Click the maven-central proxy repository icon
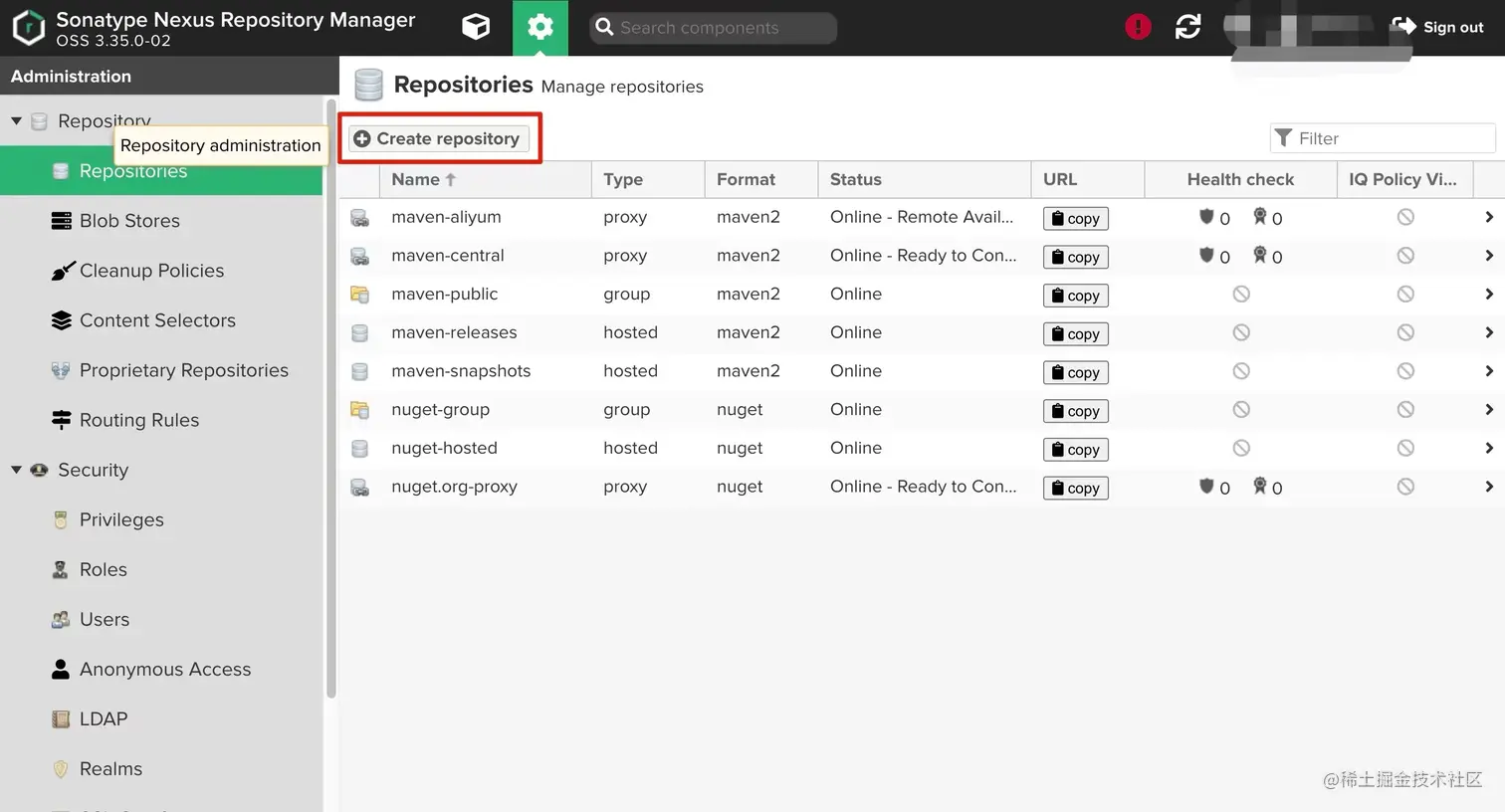The image size is (1505, 812). [359, 257]
